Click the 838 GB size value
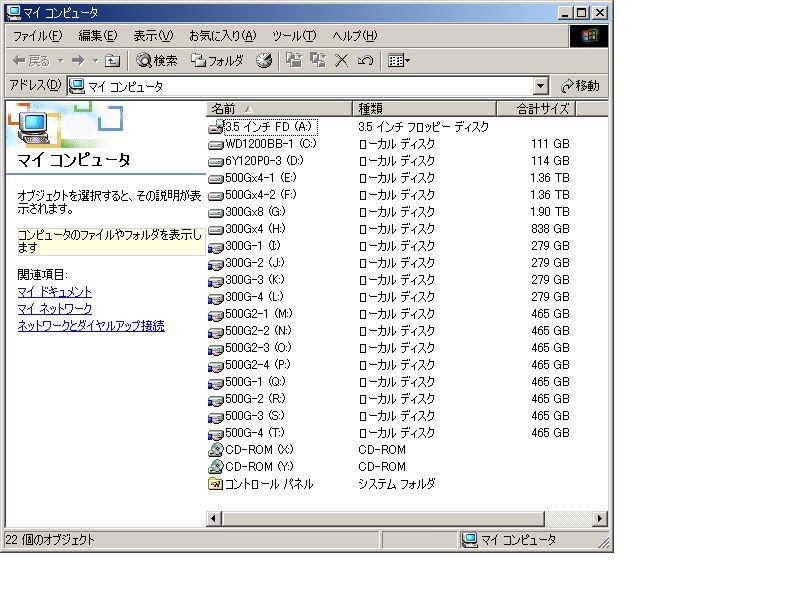800x600 pixels. [550, 229]
